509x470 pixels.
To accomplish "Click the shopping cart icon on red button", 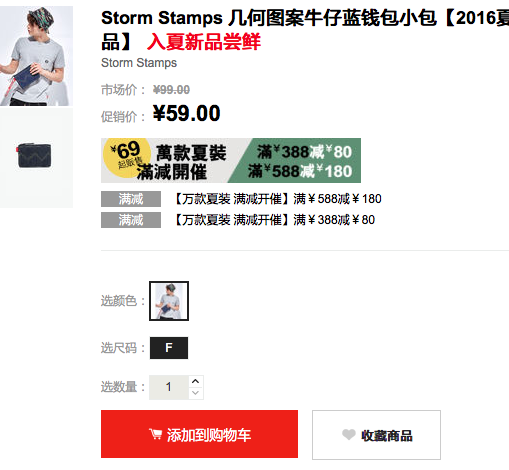I will pyautogui.click(x=155, y=434).
